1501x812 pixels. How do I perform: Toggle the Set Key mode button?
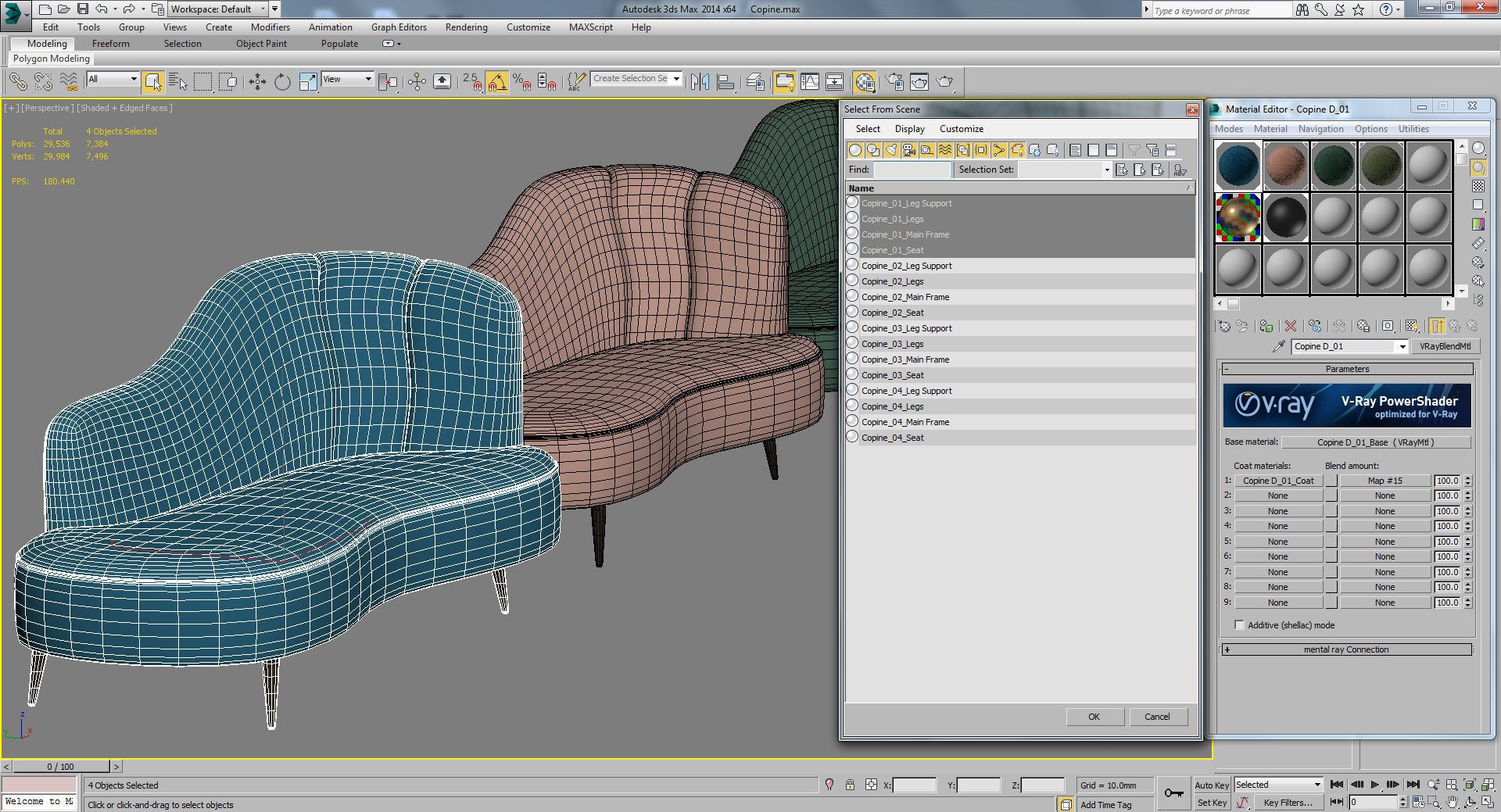click(1212, 803)
